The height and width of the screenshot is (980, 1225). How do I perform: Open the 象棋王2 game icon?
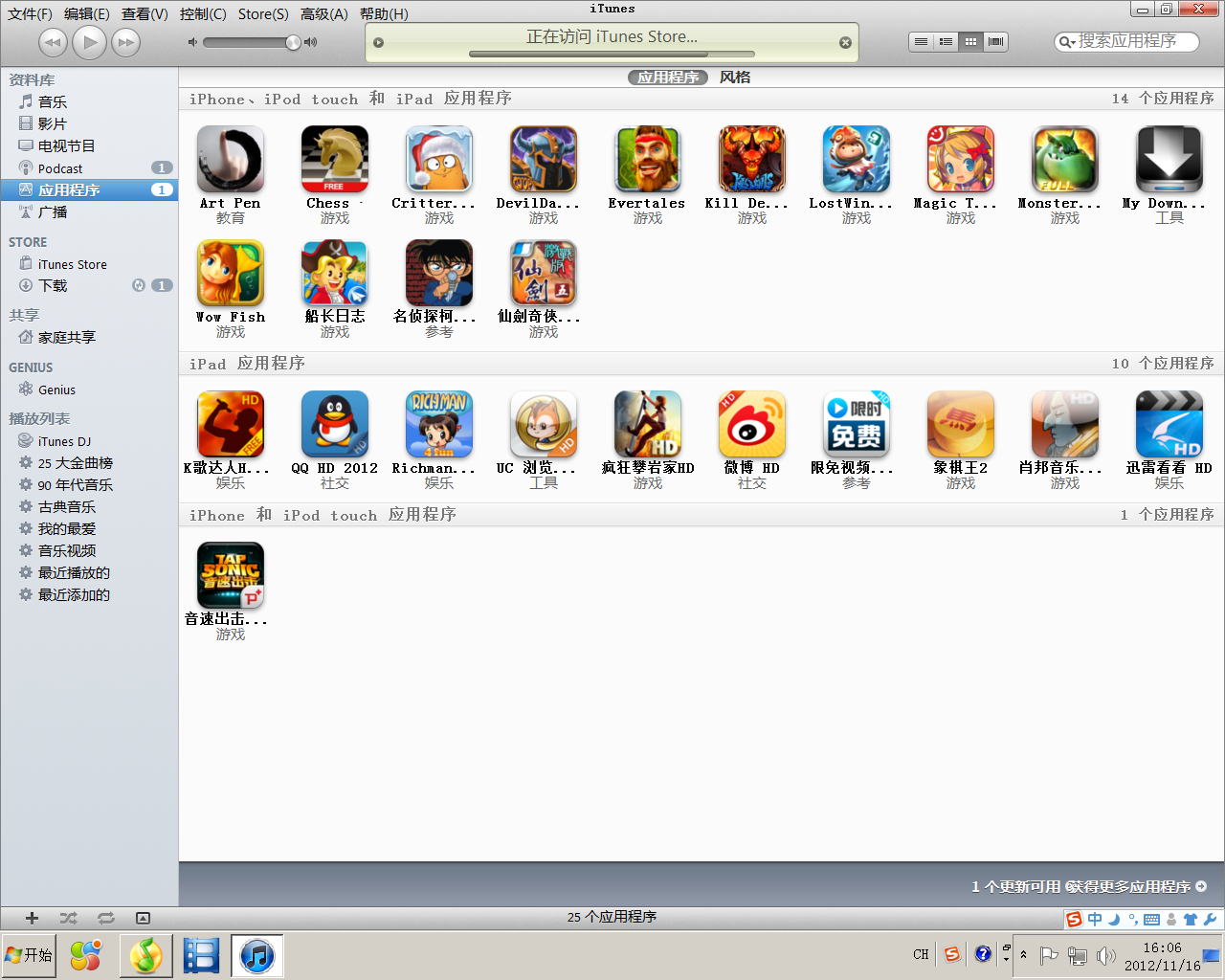(x=961, y=424)
